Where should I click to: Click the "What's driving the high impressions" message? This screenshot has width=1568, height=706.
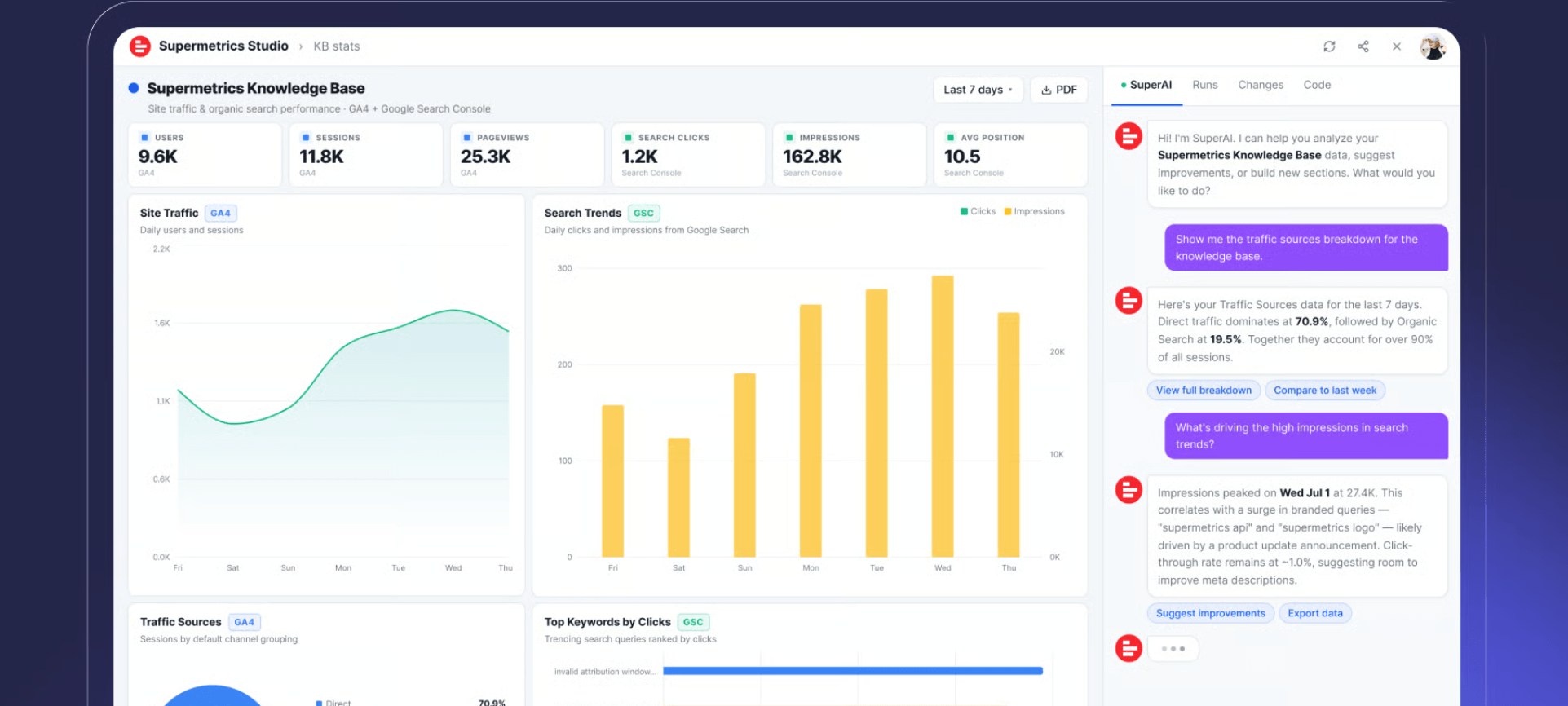point(1306,436)
